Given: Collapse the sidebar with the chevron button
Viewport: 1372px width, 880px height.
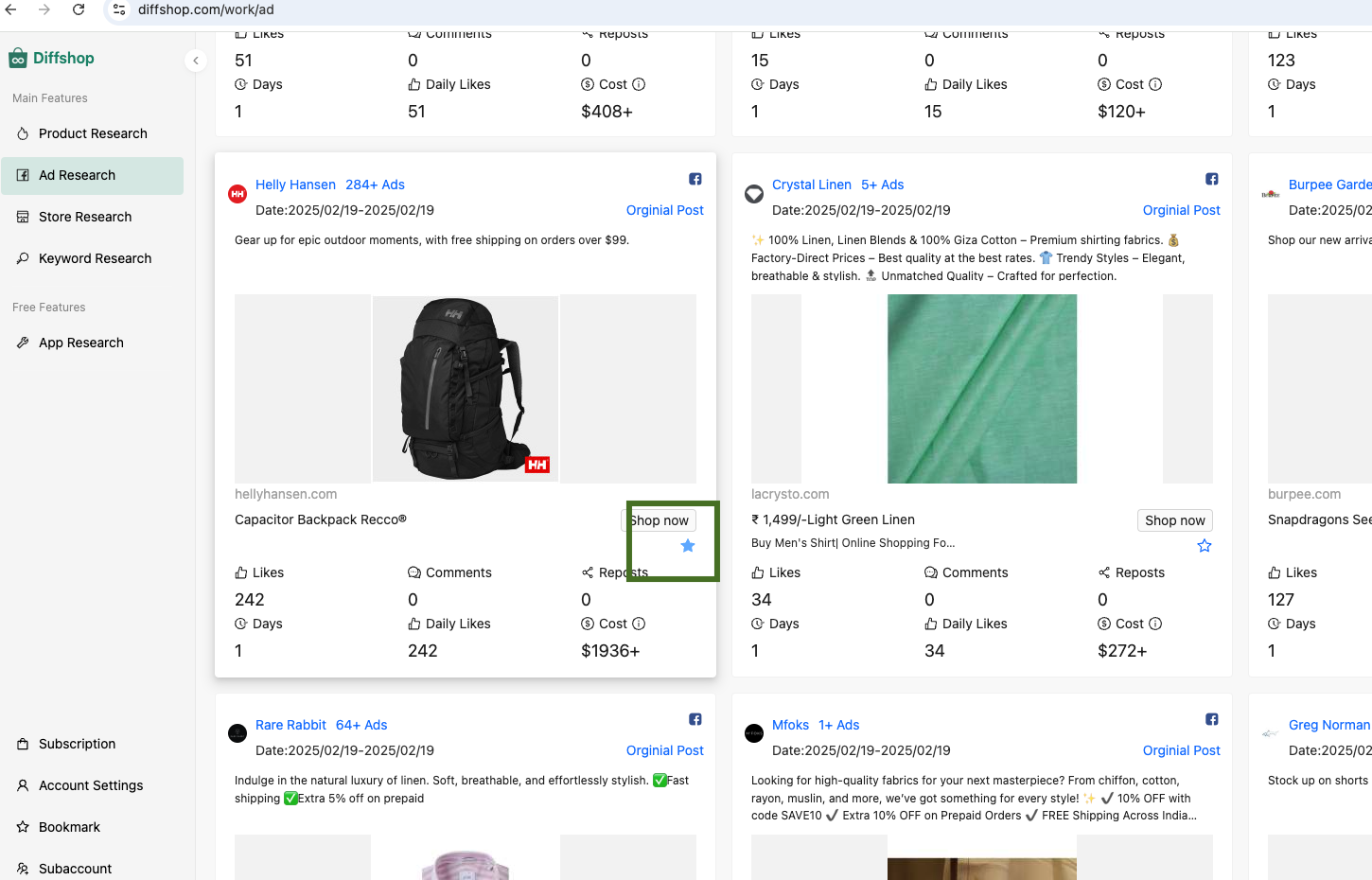Looking at the screenshot, I should (195, 61).
